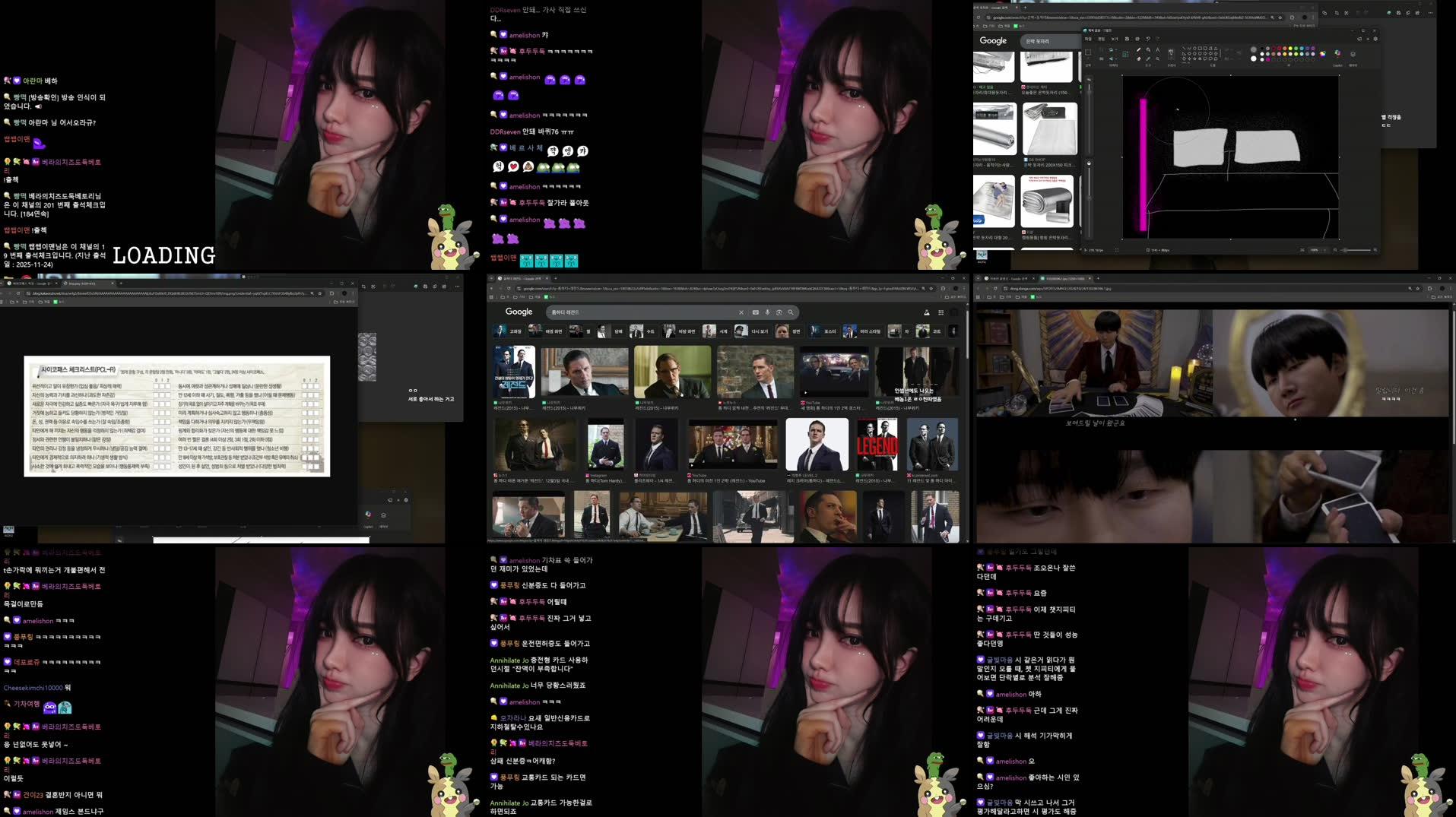The height and width of the screenshot is (817, 1456).
Task: Start voice search with the microphone icon
Action: (766, 312)
